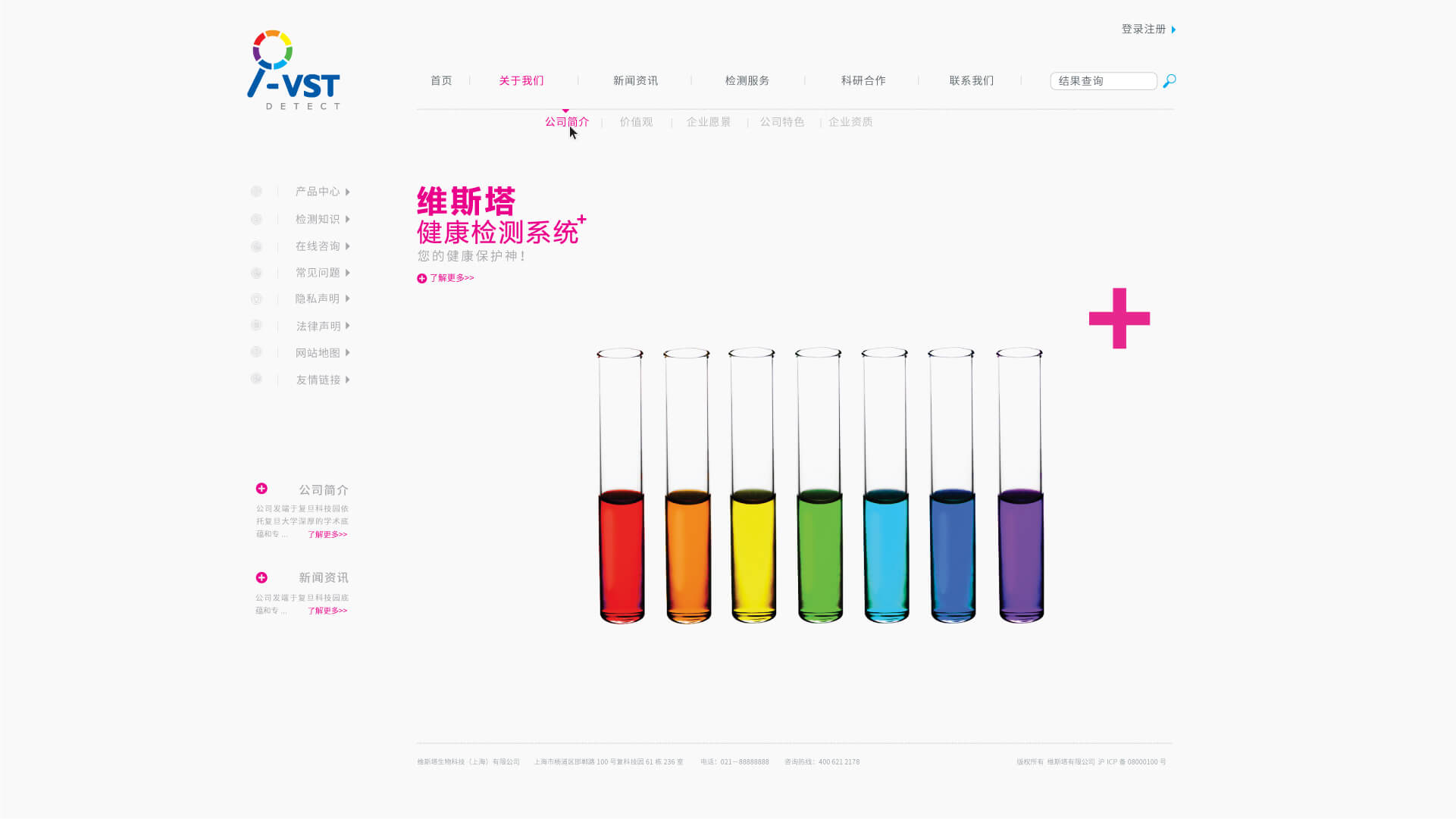This screenshot has width=1456, height=819.
Task: Open the 法律声明 sidebar item
Action: coord(318,326)
